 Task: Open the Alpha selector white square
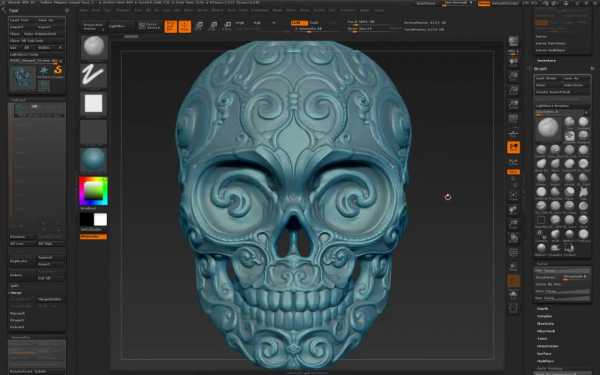tap(94, 103)
